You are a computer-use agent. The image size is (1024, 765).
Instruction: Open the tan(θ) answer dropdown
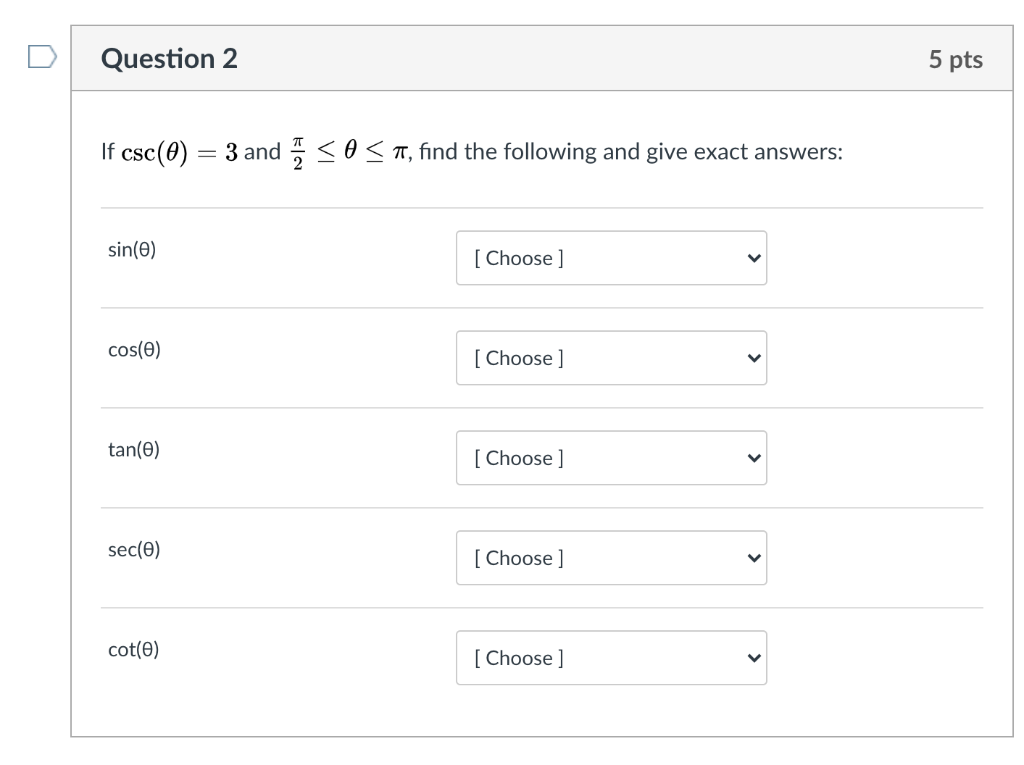(x=611, y=458)
